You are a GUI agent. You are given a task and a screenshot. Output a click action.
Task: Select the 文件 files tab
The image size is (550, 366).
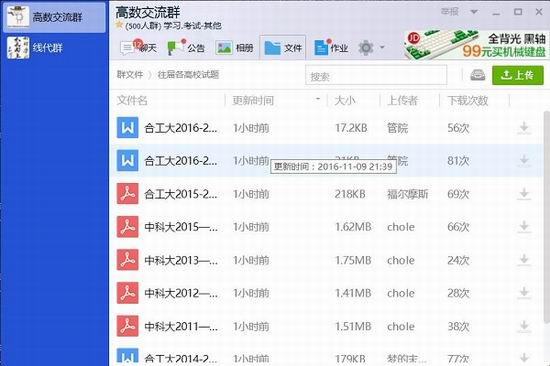[x=283, y=48]
